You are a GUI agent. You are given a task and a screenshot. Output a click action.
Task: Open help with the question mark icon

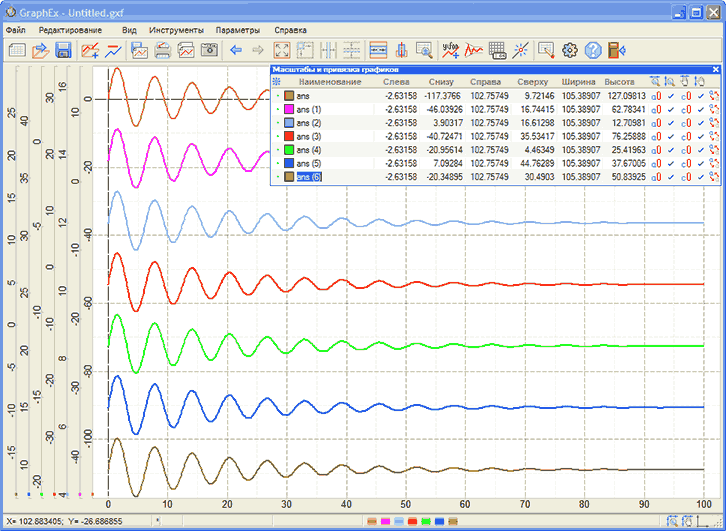pyautogui.click(x=594, y=50)
